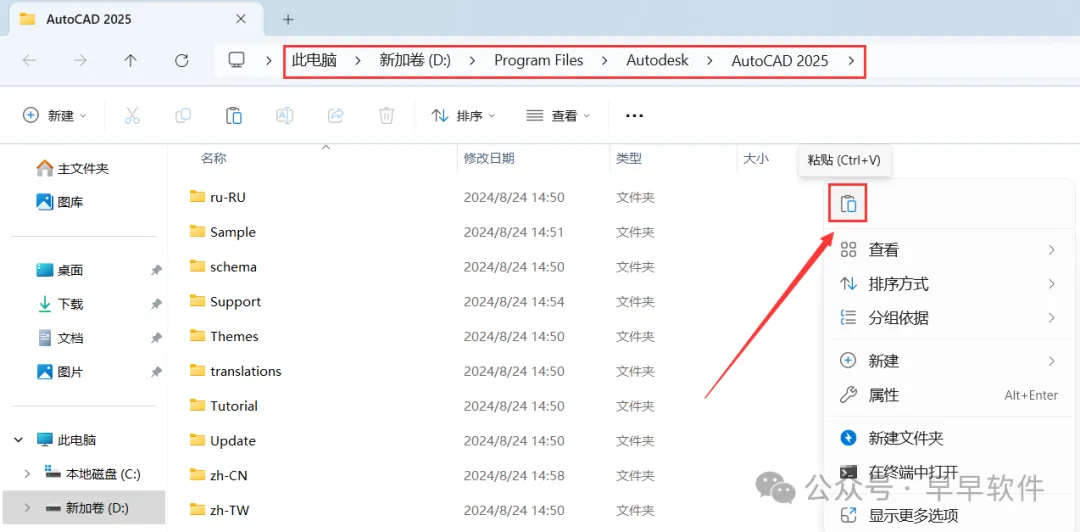The height and width of the screenshot is (532, 1080).
Task: Open 查看 submenu in context menu
Action: 948,250
